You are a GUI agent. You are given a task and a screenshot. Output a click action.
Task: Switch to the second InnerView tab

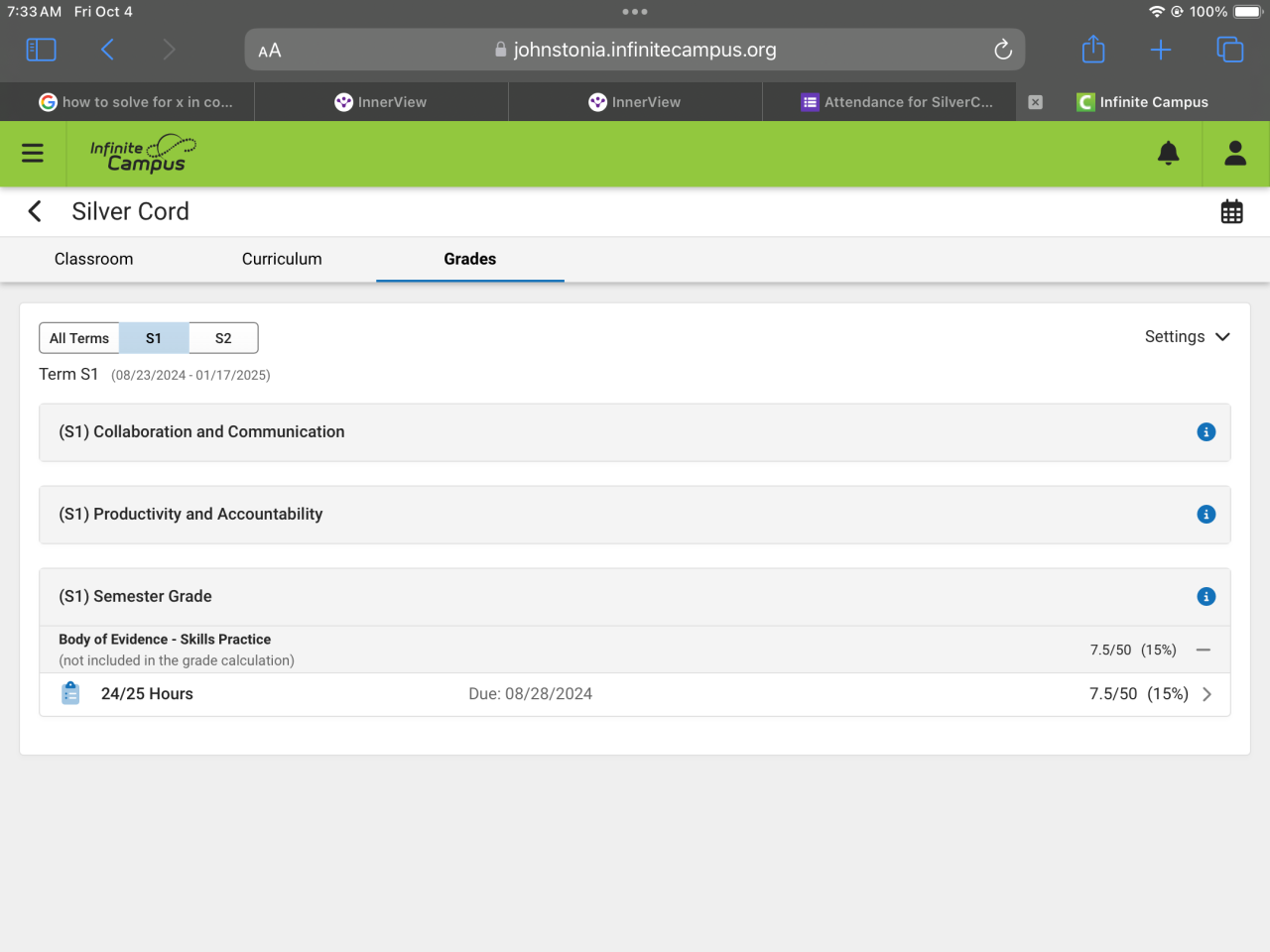point(635,102)
